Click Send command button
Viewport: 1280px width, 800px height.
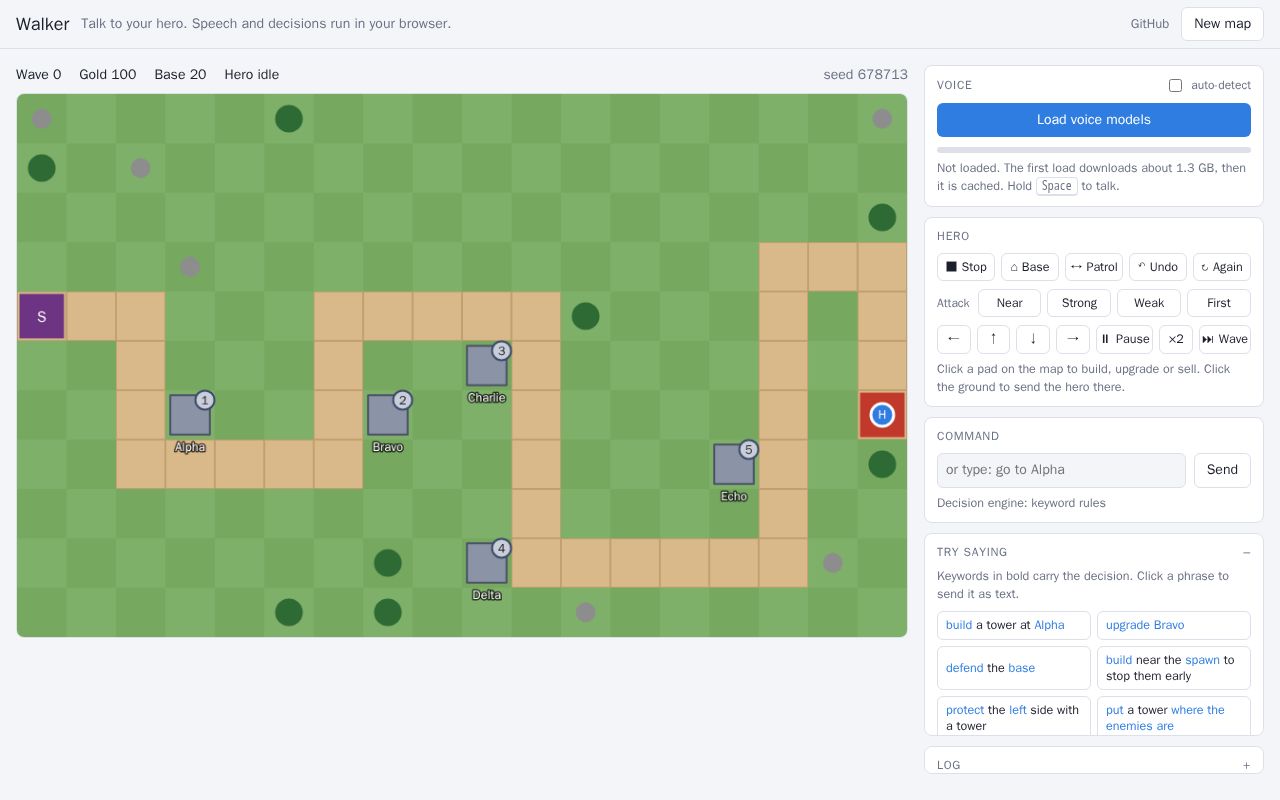pos(1222,470)
